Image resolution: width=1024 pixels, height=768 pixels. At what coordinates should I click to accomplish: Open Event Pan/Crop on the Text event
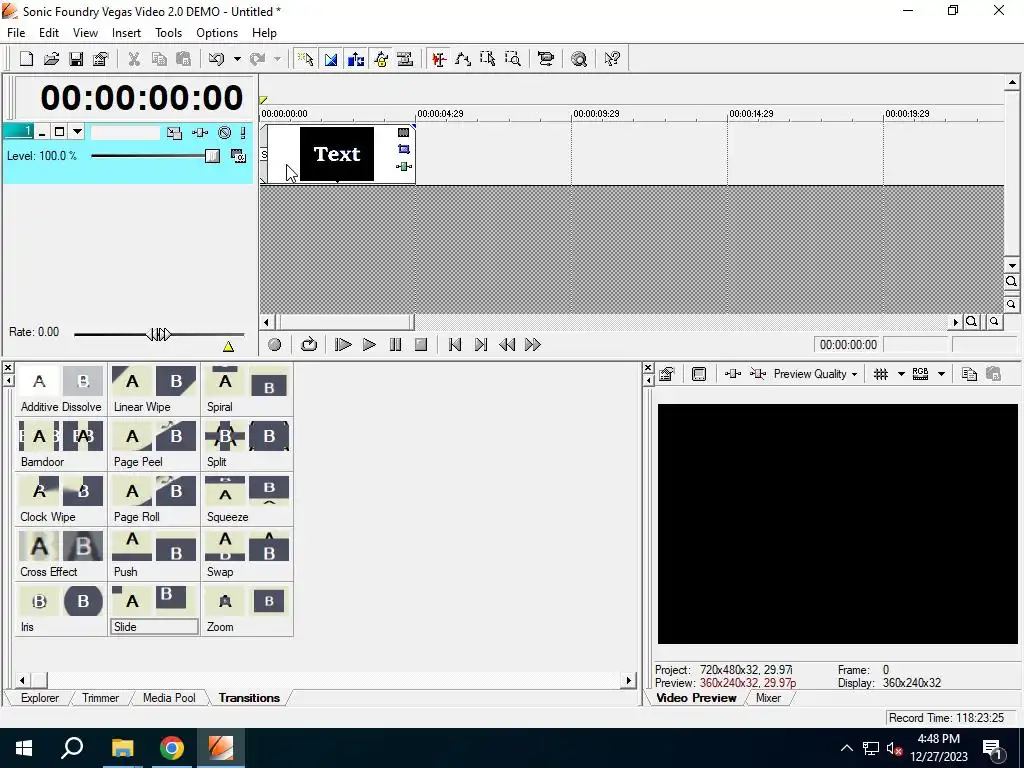click(x=404, y=150)
